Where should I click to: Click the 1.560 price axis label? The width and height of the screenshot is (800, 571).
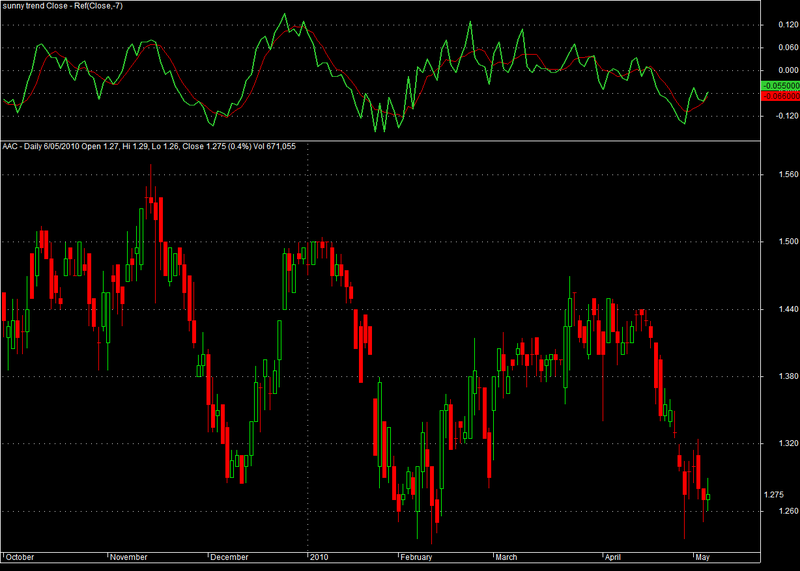(x=788, y=175)
